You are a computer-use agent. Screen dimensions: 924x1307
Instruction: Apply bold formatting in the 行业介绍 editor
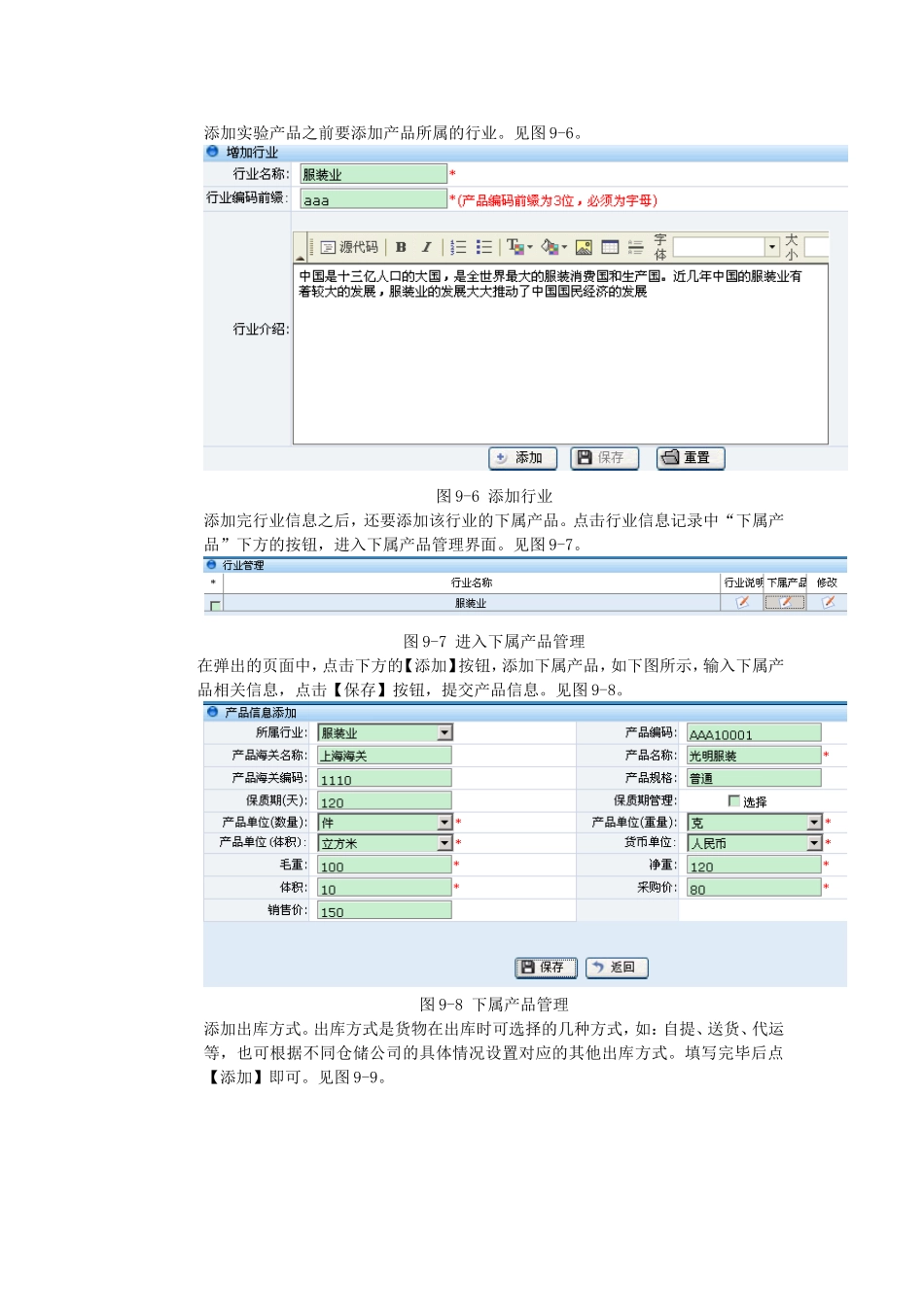click(400, 246)
